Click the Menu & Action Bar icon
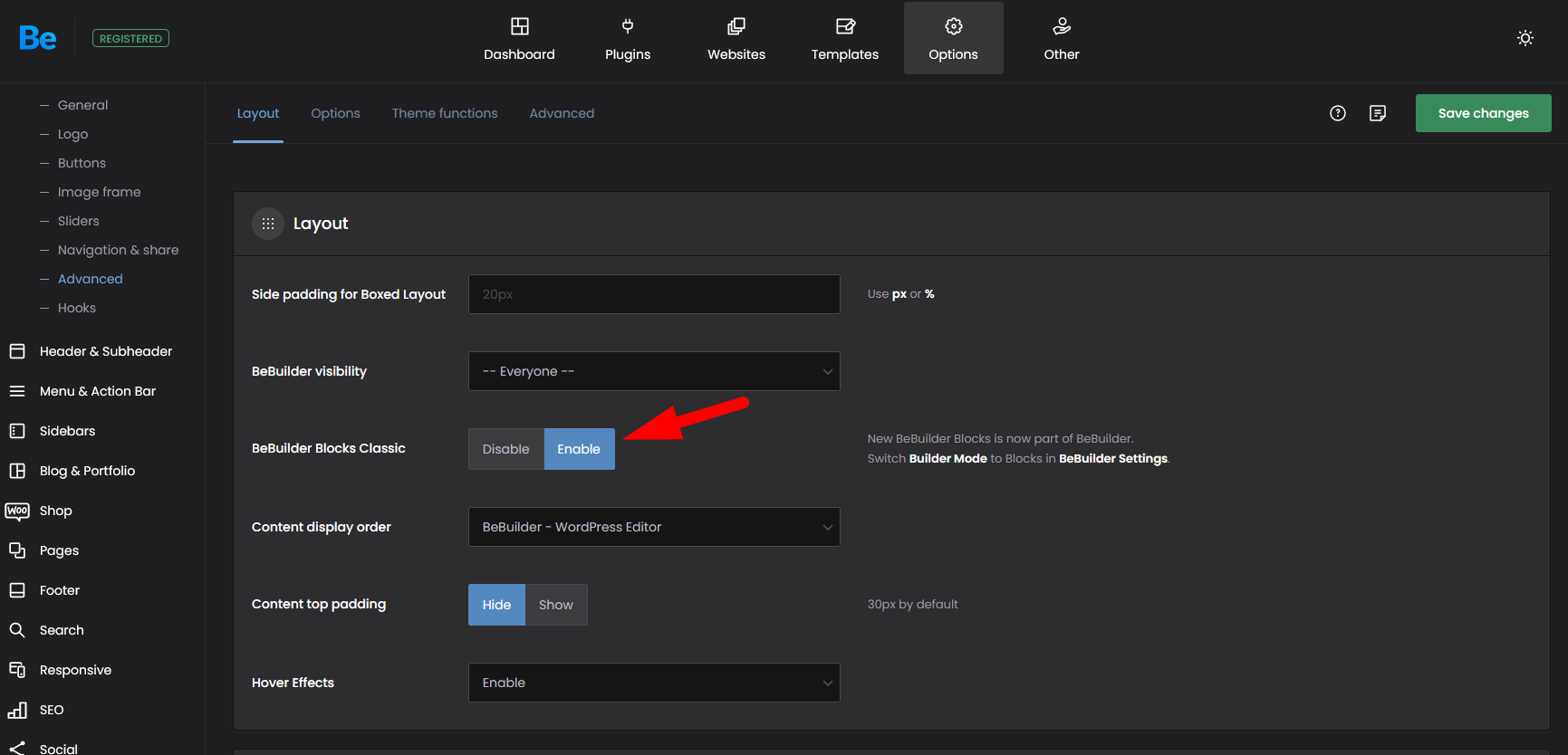 17,391
